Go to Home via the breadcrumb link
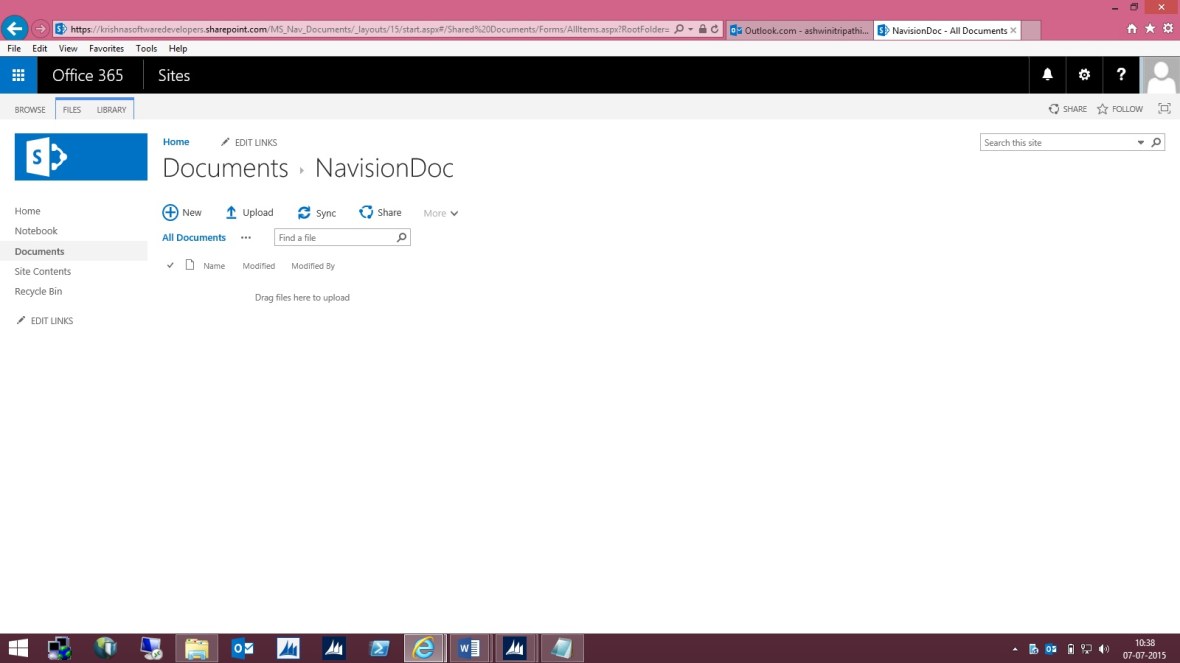 (x=176, y=141)
